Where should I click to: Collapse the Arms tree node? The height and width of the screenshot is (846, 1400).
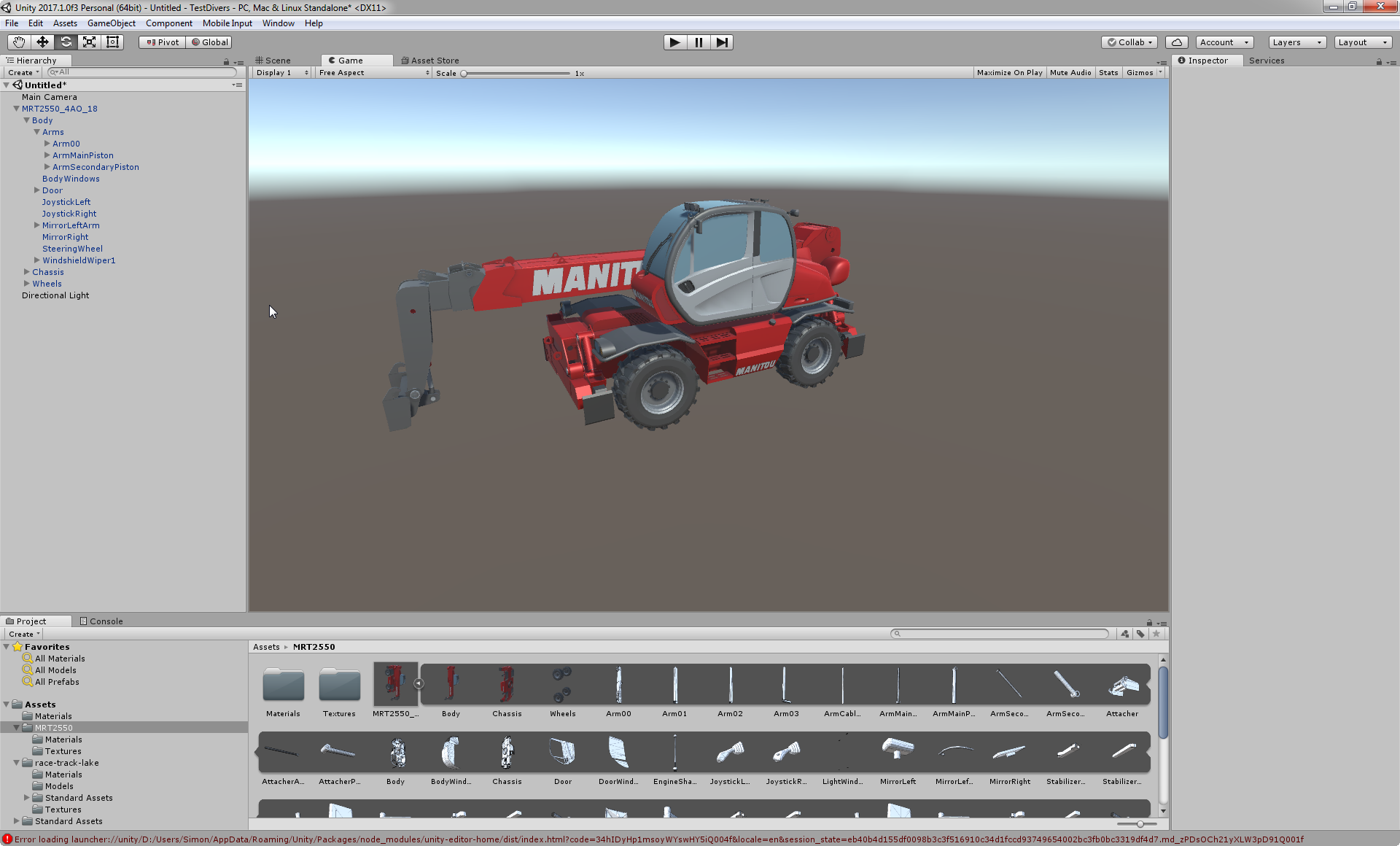(37, 132)
